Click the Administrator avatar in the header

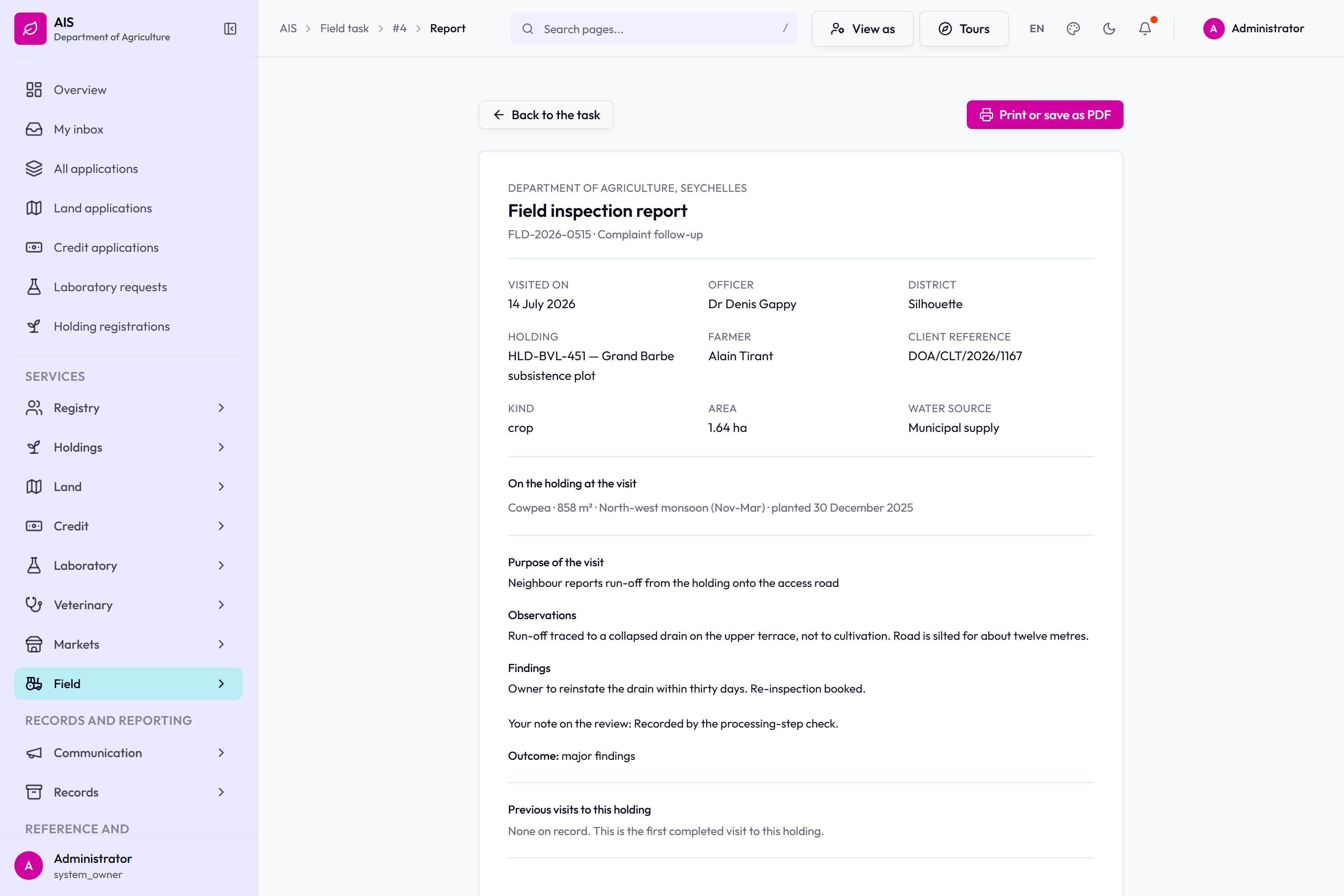click(x=1214, y=29)
